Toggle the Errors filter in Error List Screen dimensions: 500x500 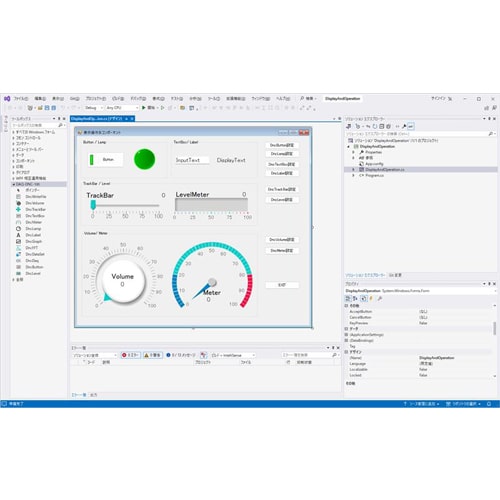pos(130,355)
